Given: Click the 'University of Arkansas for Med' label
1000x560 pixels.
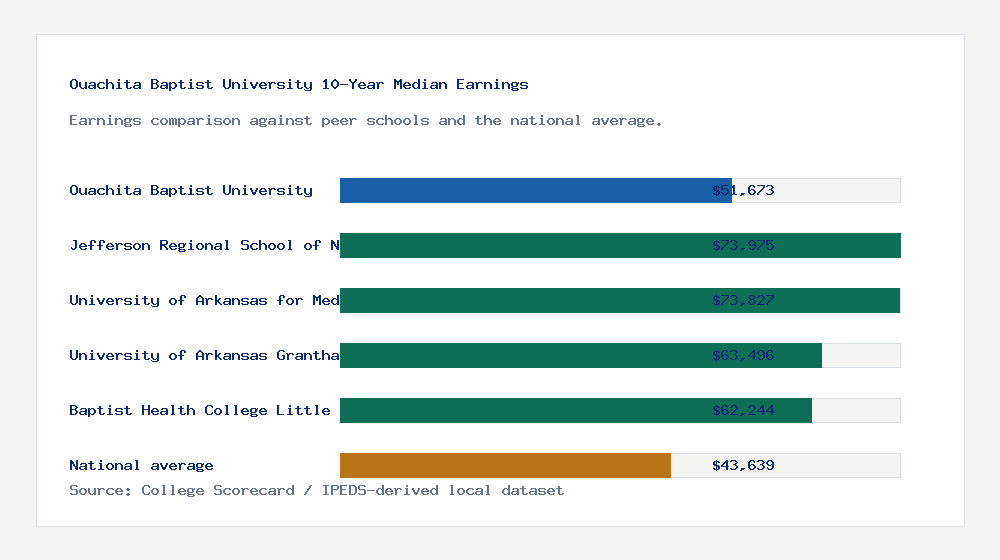Looking at the screenshot, I should pyautogui.click(x=205, y=300).
